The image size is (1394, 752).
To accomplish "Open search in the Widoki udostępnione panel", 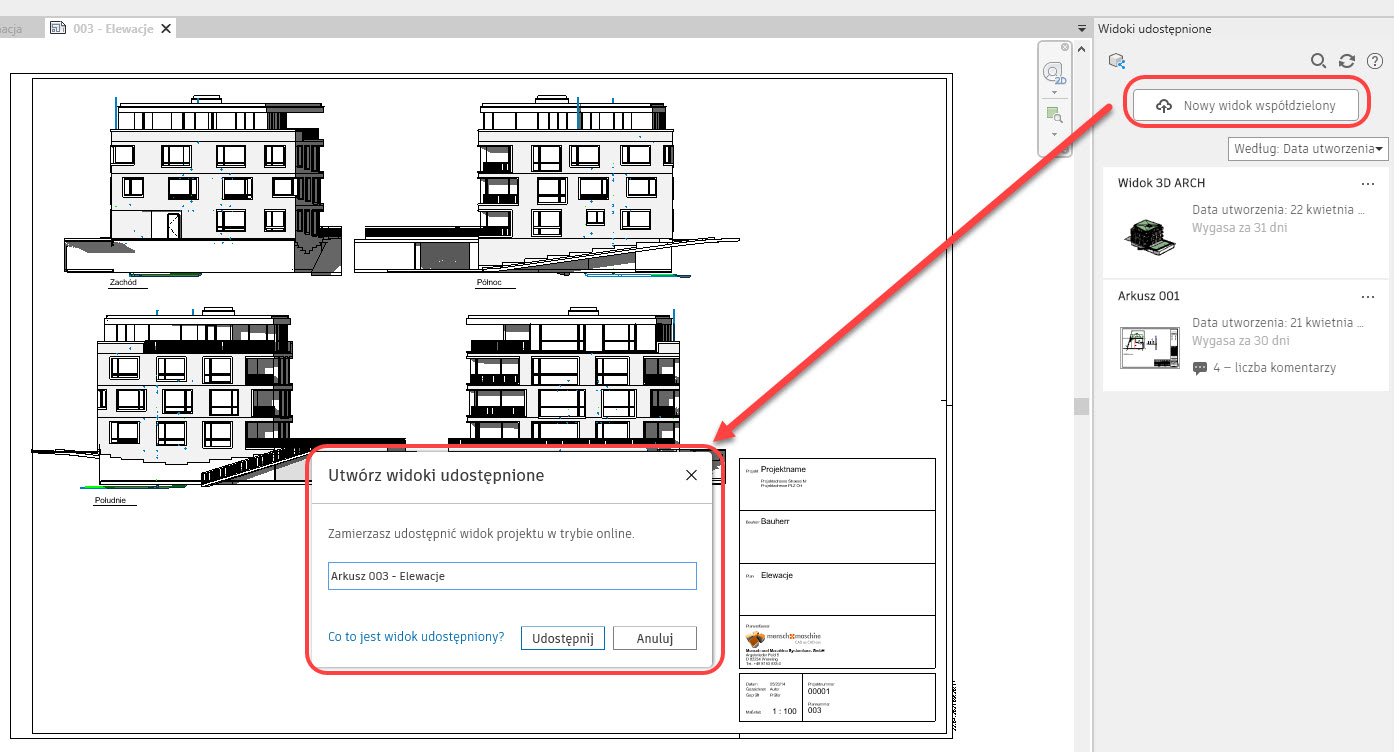I will click(1319, 61).
